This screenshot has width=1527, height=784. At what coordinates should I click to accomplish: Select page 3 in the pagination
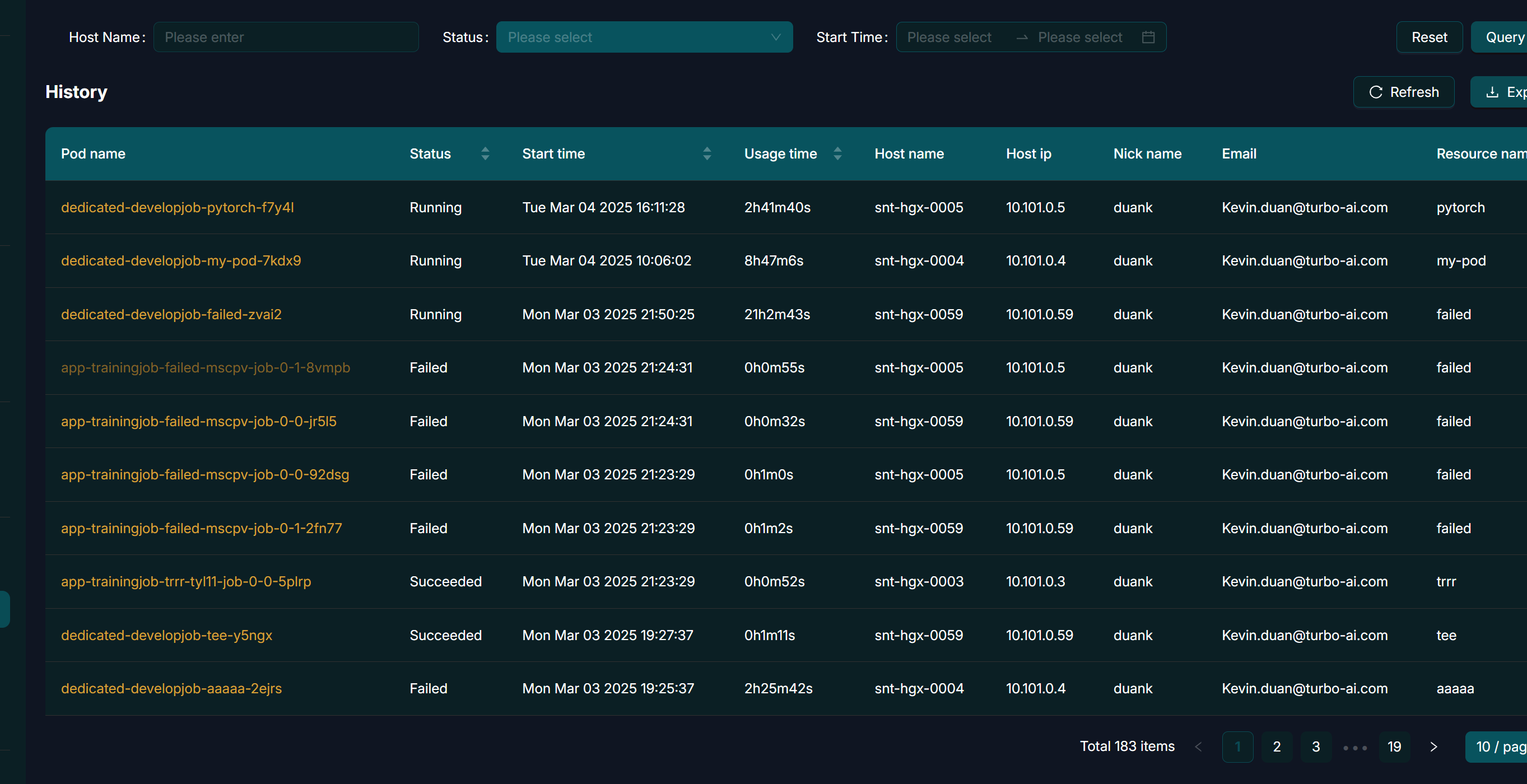(x=1315, y=746)
